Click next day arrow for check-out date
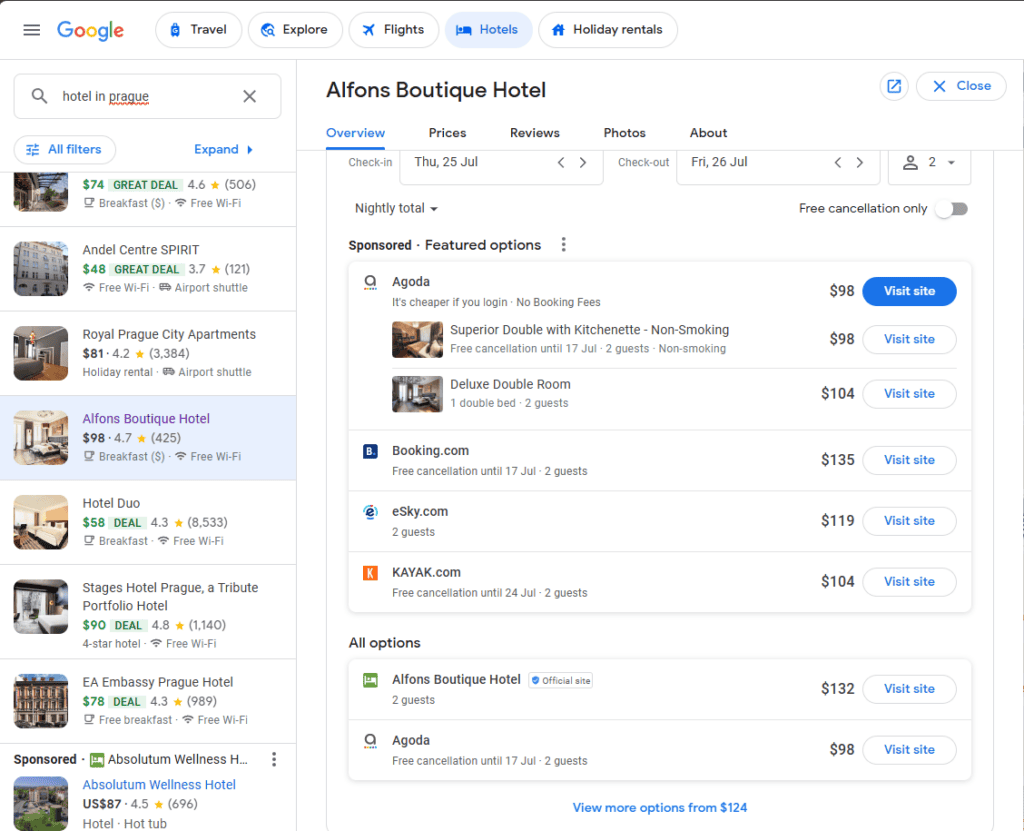 pos(859,163)
